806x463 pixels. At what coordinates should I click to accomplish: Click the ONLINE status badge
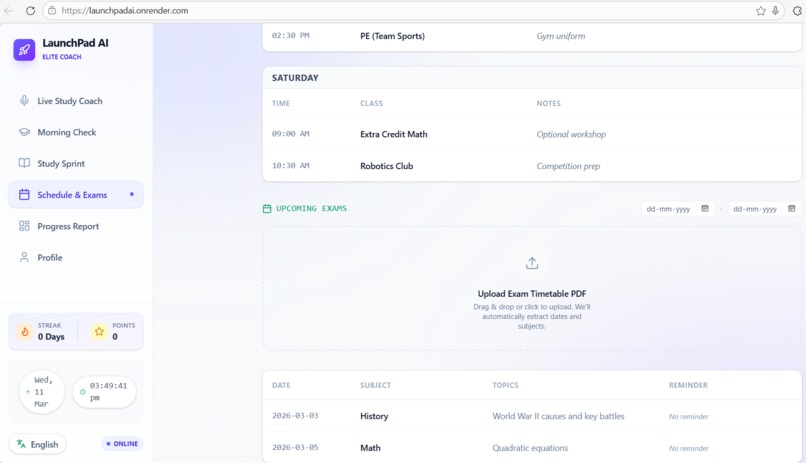(x=122, y=443)
